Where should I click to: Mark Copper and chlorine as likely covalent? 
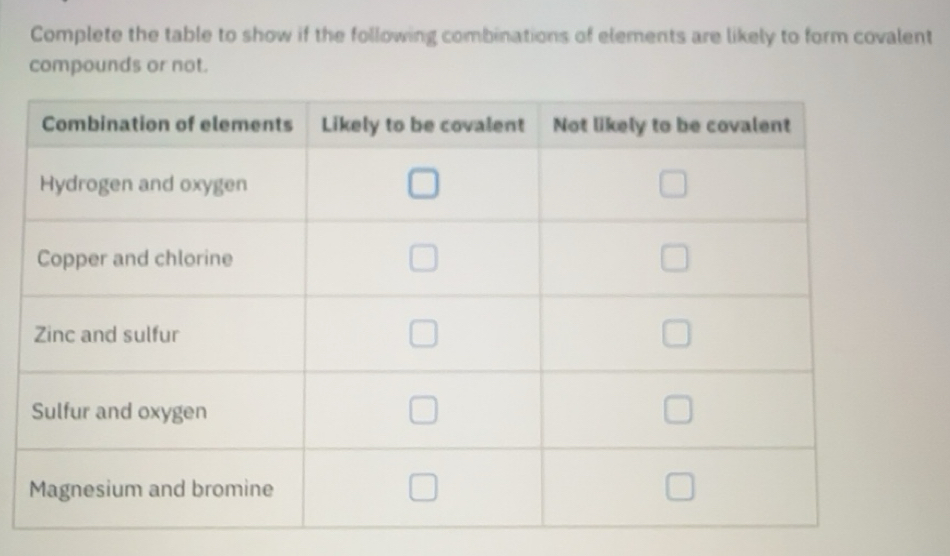[423, 259]
